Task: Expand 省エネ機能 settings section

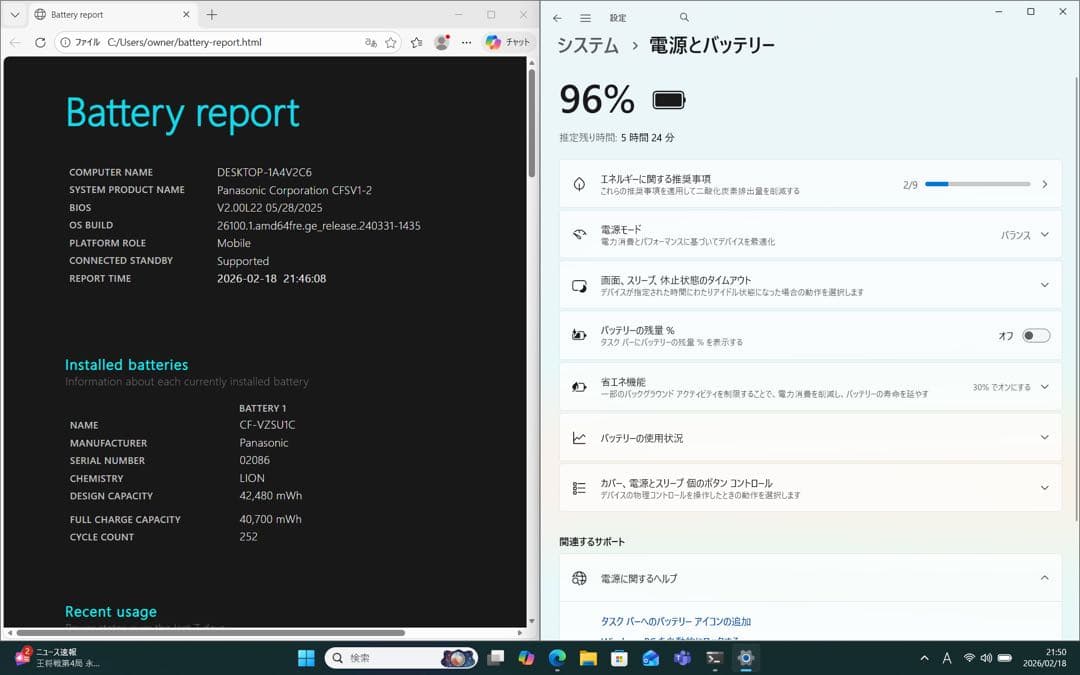Action: (1046, 386)
